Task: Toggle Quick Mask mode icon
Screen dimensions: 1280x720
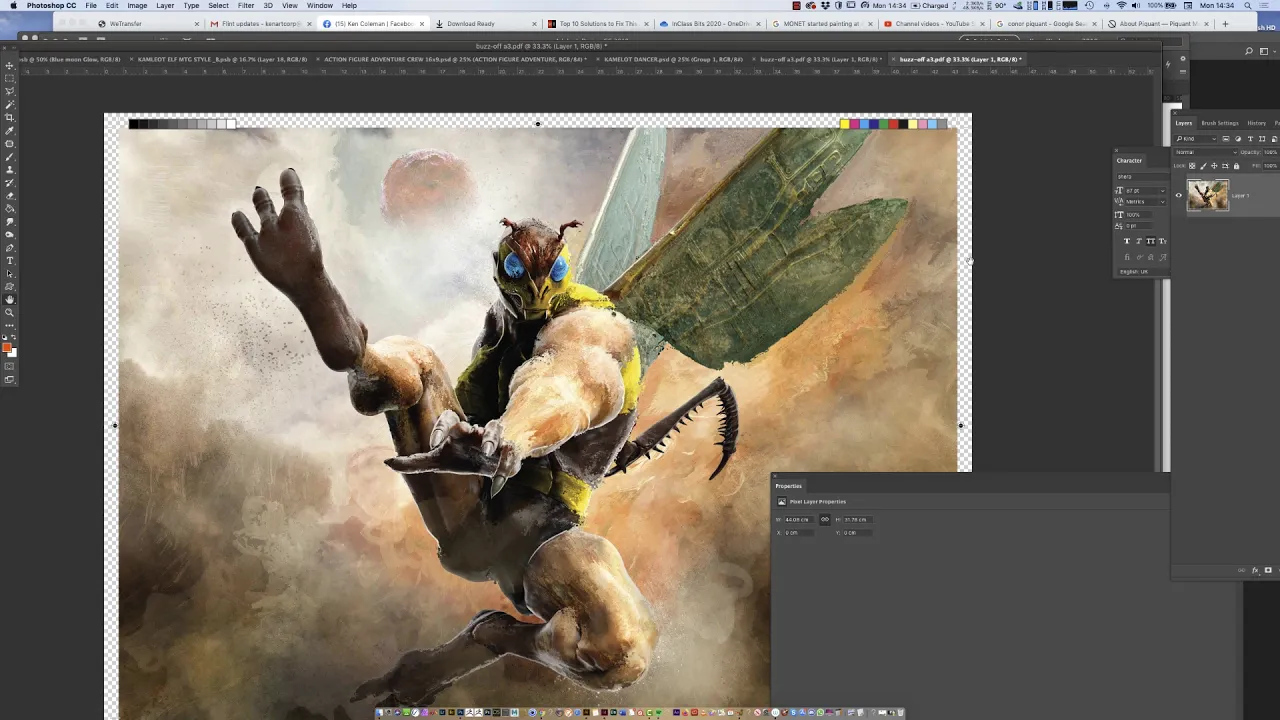Action: tap(10, 365)
